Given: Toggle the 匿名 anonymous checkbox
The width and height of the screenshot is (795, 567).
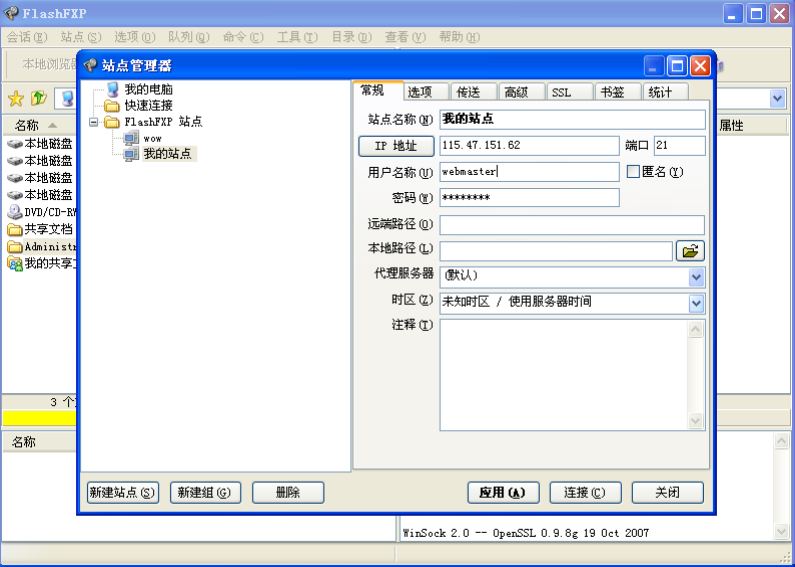Looking at the screenshot, I should 633,172.
